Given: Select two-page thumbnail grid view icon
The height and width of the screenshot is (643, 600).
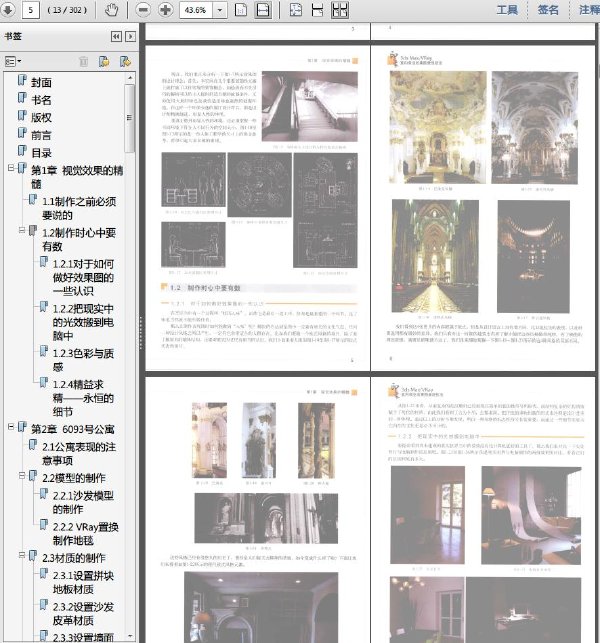Looking at the screenshot, I should [340, 10].
